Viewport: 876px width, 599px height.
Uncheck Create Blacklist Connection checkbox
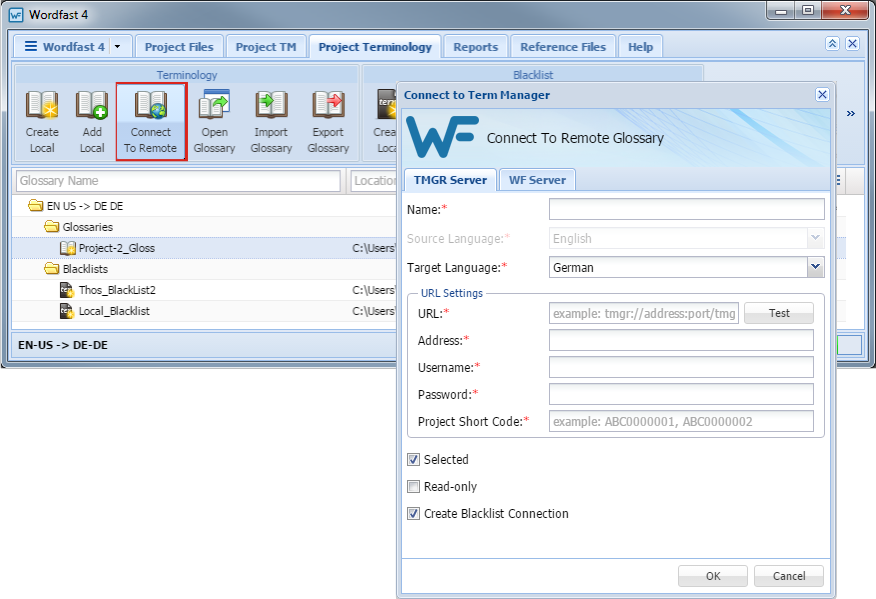(x=413, y=514)
